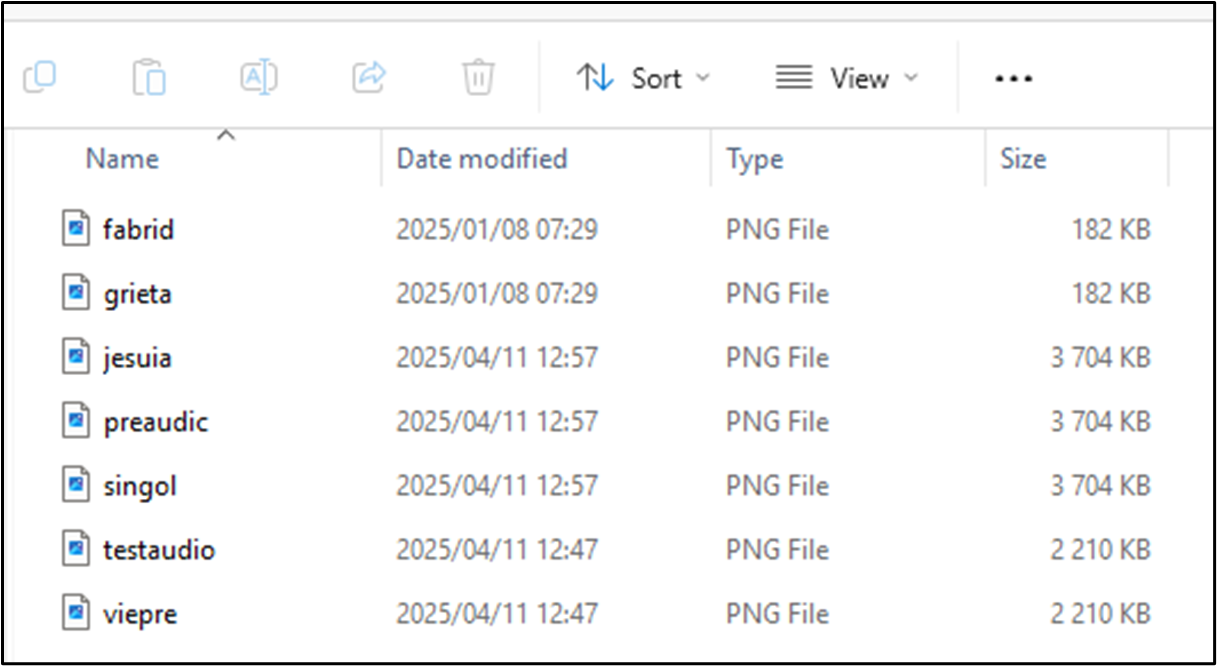Click the preaudic file icon
The image size is (1217, 666).
[x=76, y=422]
